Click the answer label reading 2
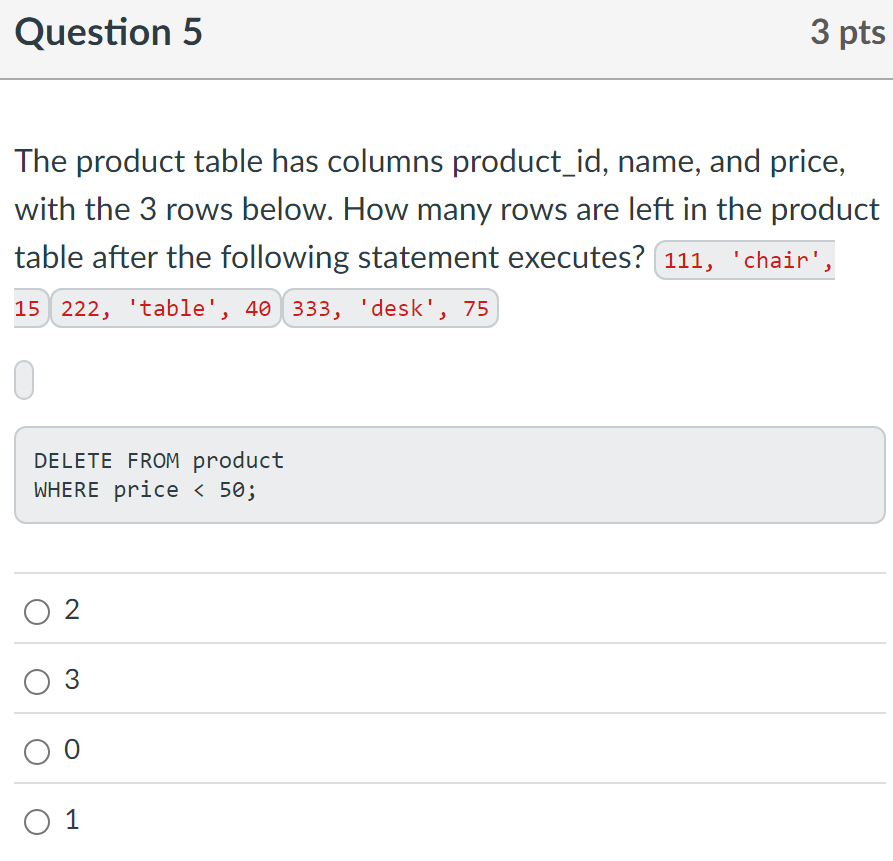The height and width of the screenshot is (861, 893). click(71, 610)
